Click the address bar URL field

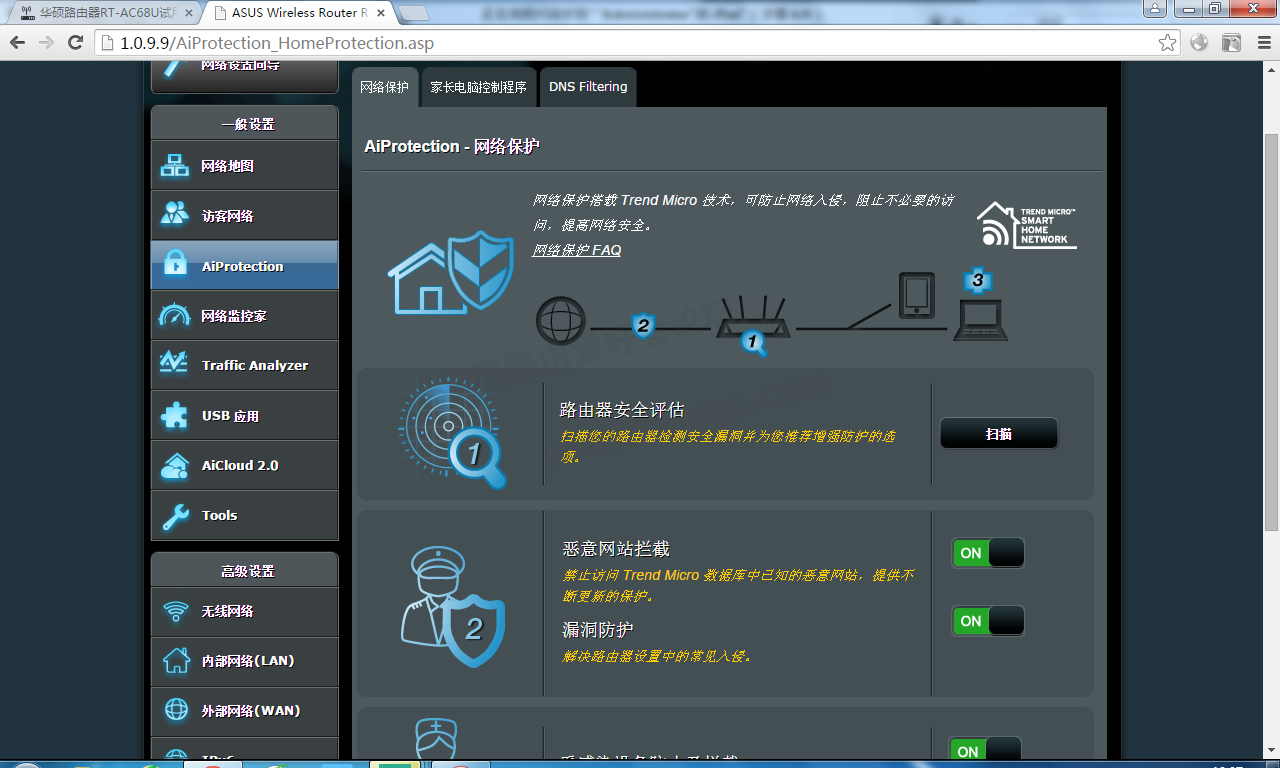636,43
